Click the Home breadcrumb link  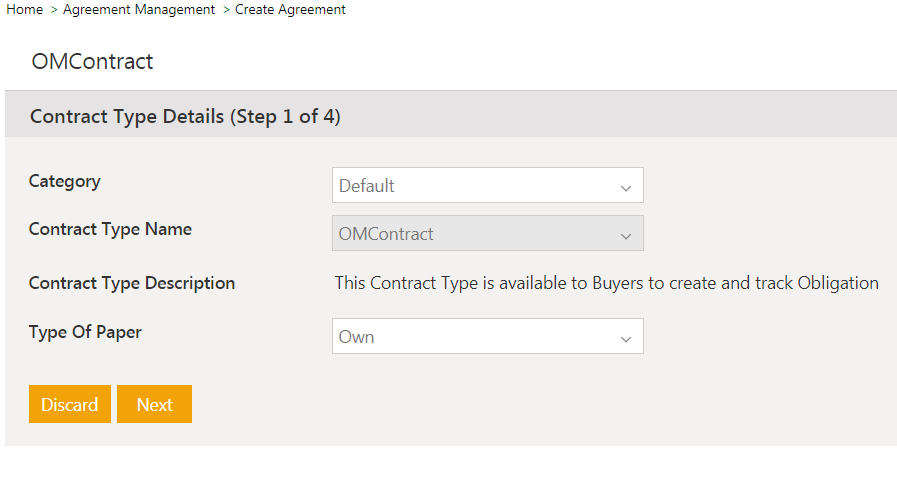[24, 10]
